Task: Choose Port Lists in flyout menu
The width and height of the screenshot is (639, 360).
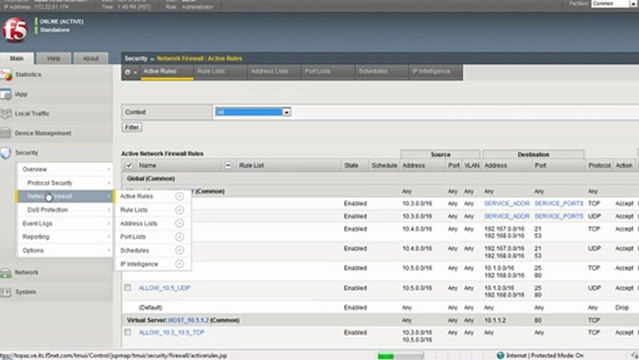Action: tap(133, 237)
